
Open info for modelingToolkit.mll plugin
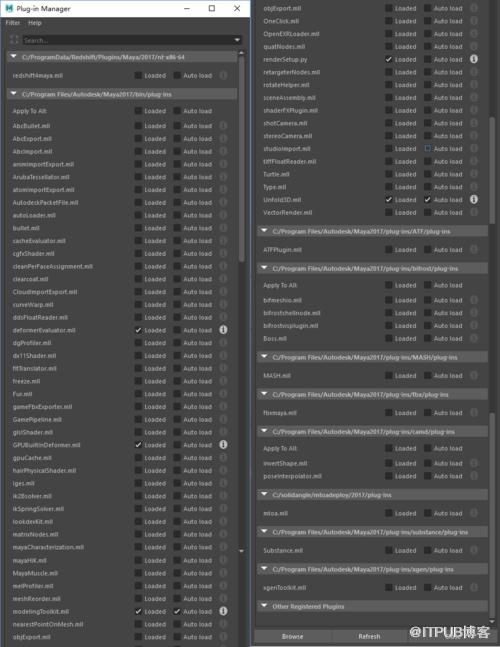(x=223, y=611)
